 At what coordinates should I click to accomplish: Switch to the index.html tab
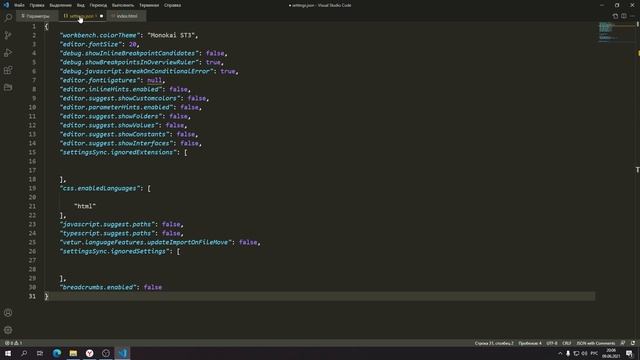127,16
